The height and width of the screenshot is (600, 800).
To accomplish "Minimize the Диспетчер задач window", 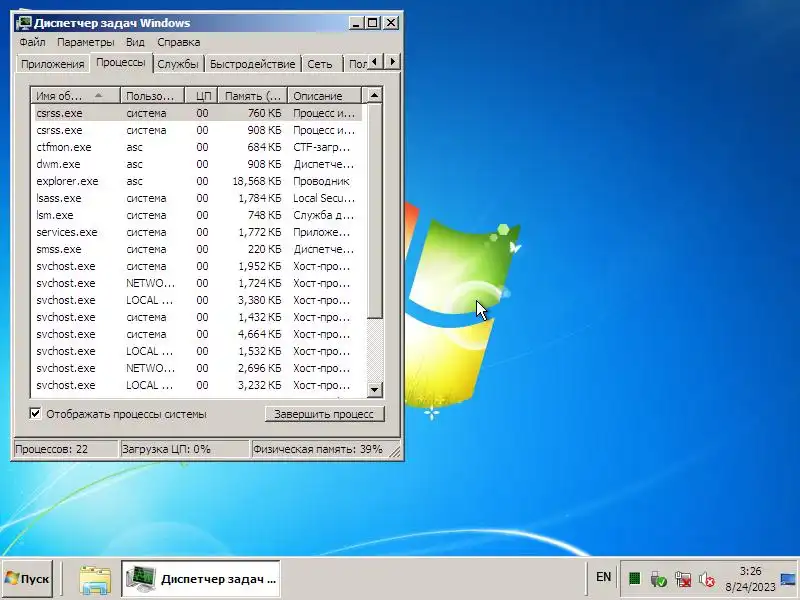I will pyautogui.click(x=357, y=23).
